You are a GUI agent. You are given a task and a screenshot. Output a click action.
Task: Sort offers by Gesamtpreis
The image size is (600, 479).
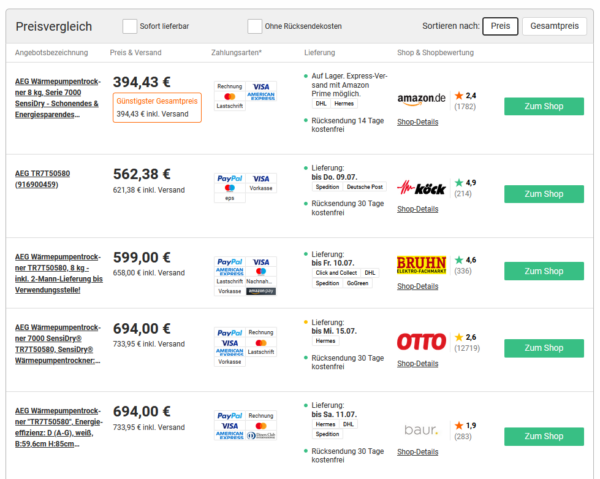(554, 26)
